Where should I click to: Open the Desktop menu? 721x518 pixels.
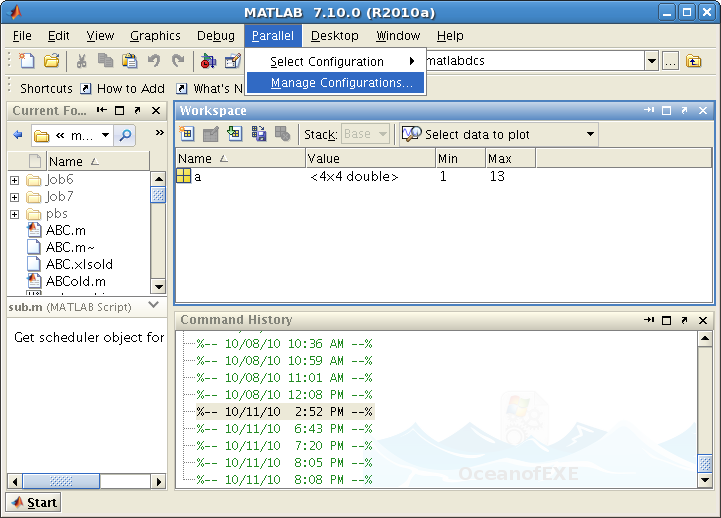(x=334, y=35)
